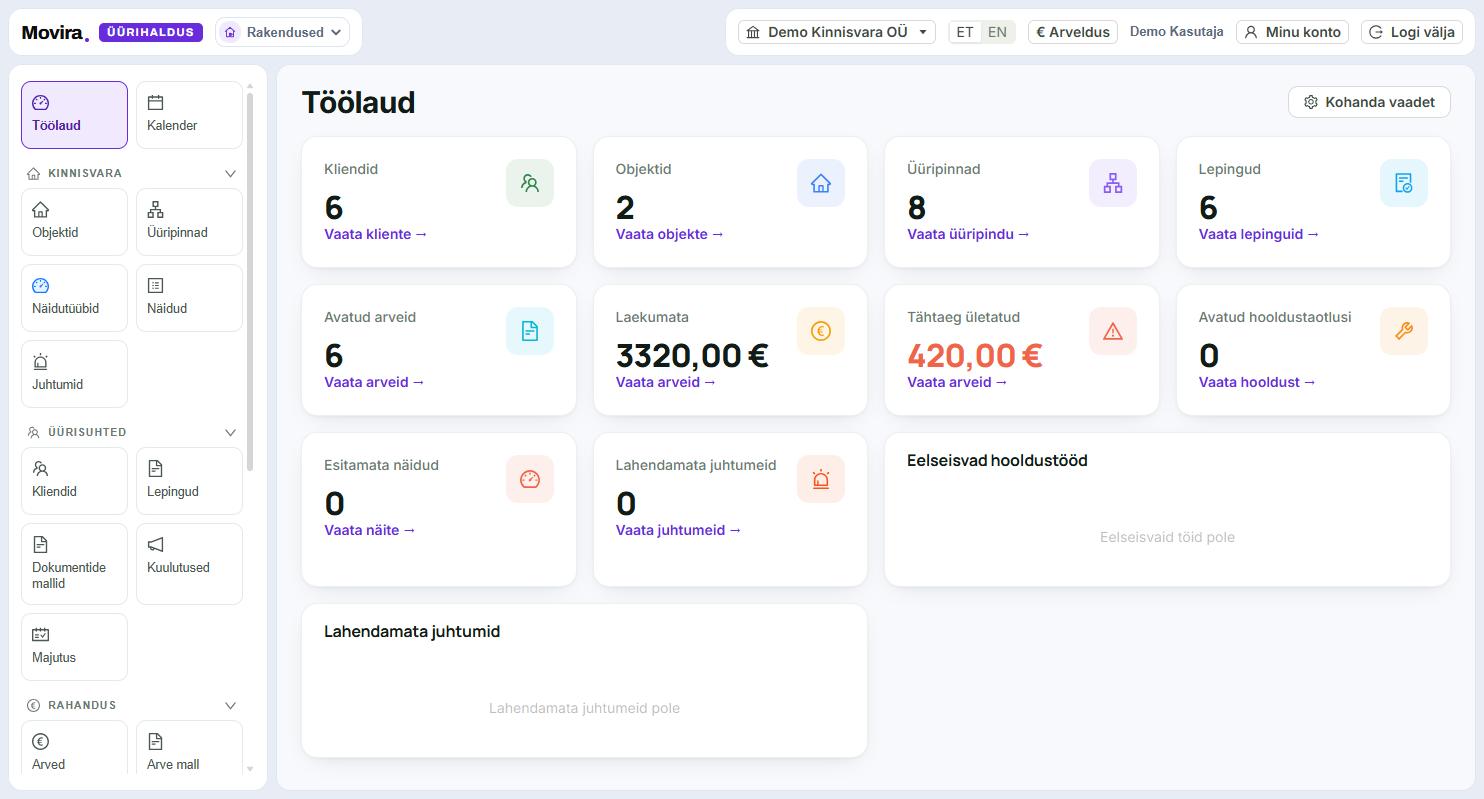
Task: Click the sidebar scroll down arrow
Action: coord(250,769)
